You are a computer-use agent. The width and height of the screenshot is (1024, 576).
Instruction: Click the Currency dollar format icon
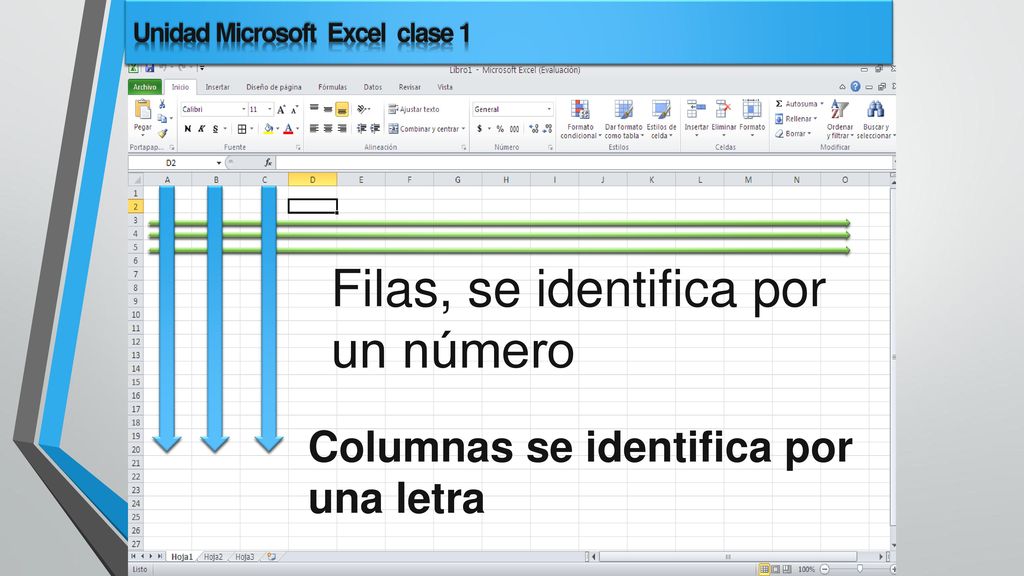point(479,129)
